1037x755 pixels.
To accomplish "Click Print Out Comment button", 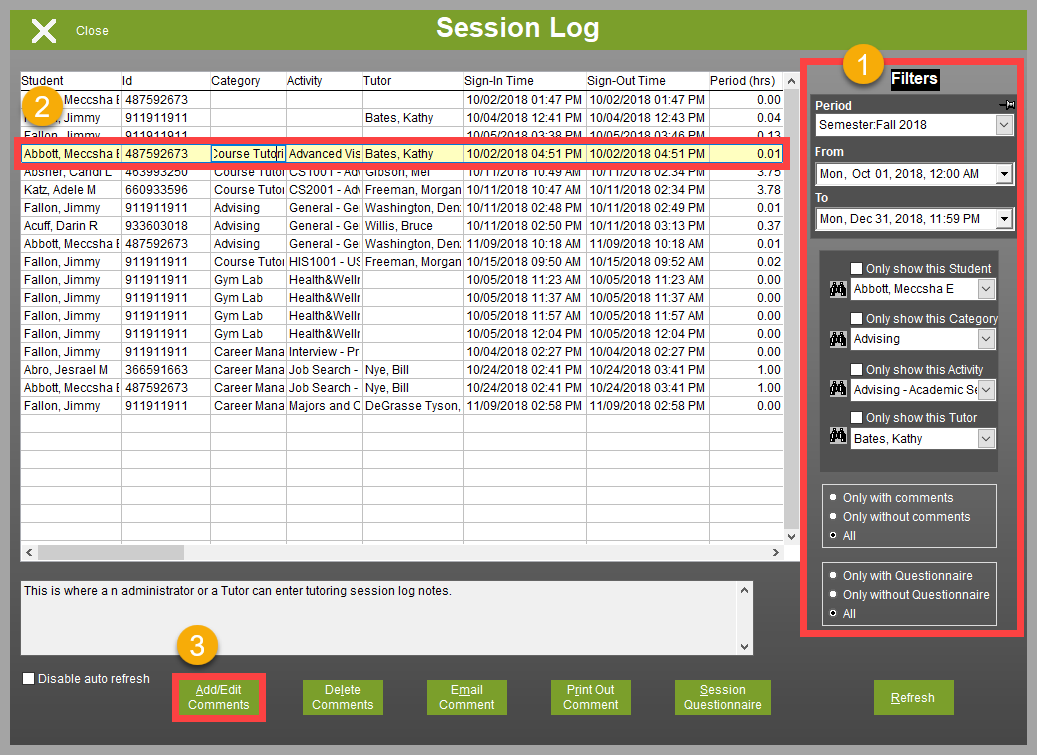I will click(591, 697).
